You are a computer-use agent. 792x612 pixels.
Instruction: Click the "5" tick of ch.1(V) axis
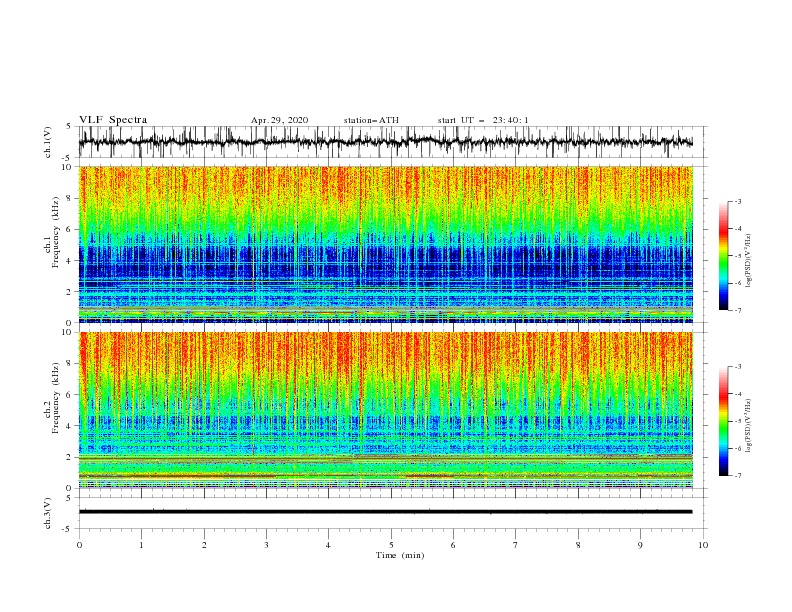70,126
